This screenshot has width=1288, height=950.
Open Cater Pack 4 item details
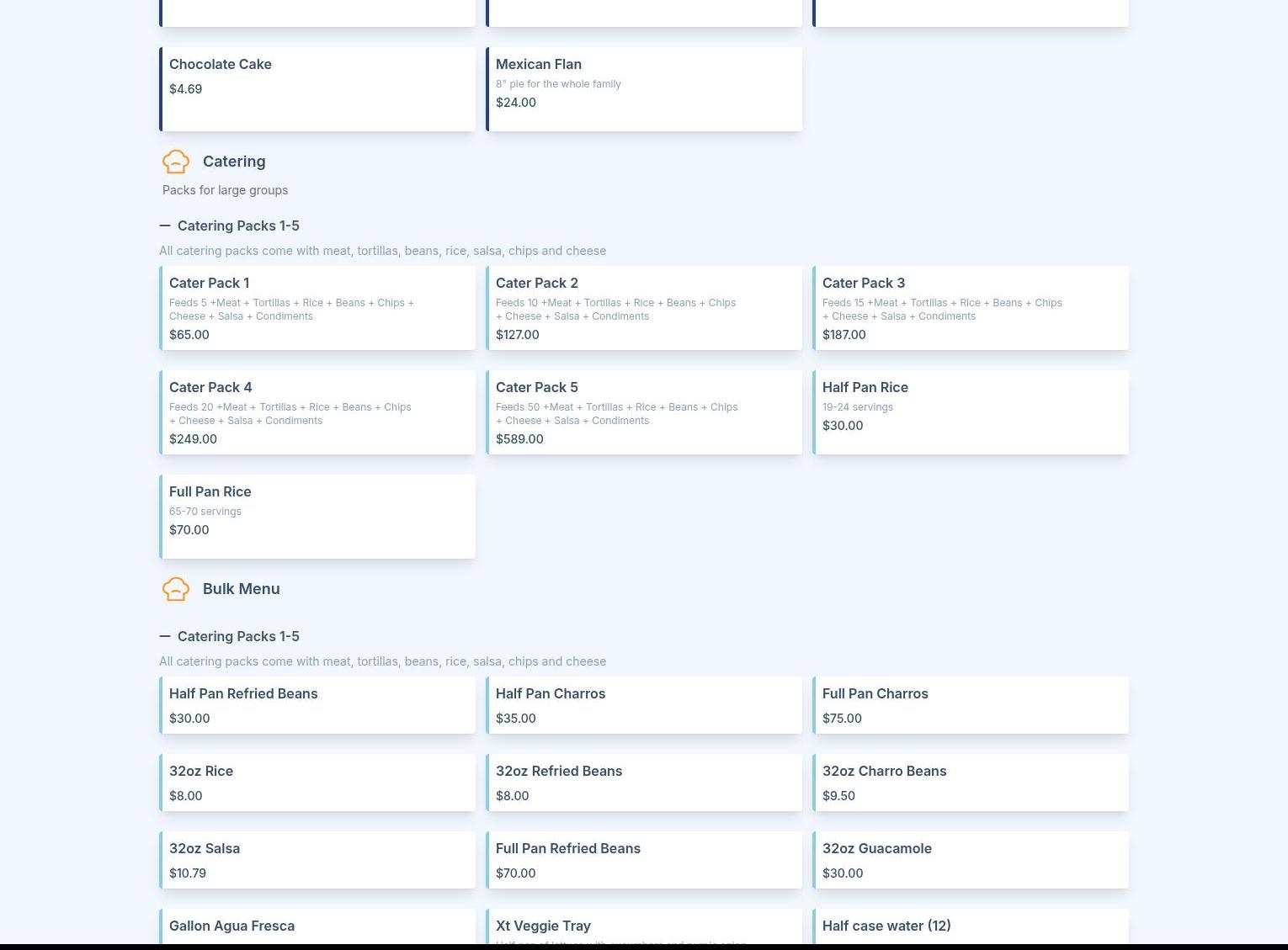[317, 412]
